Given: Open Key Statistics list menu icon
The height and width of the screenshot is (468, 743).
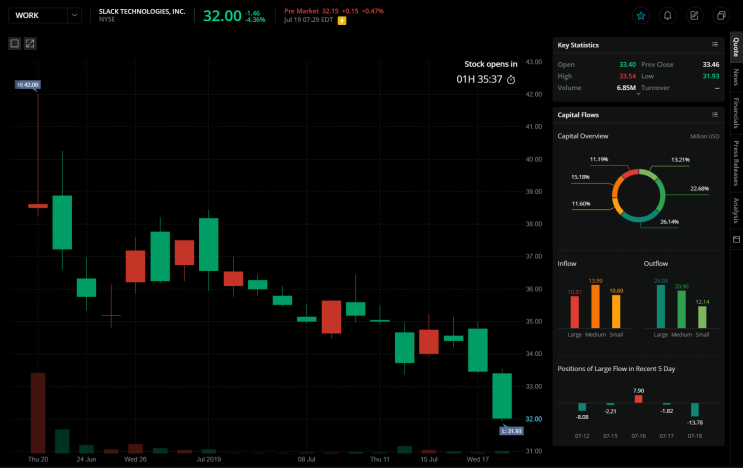Looking at the screenshot, I should tap(715, 45).
